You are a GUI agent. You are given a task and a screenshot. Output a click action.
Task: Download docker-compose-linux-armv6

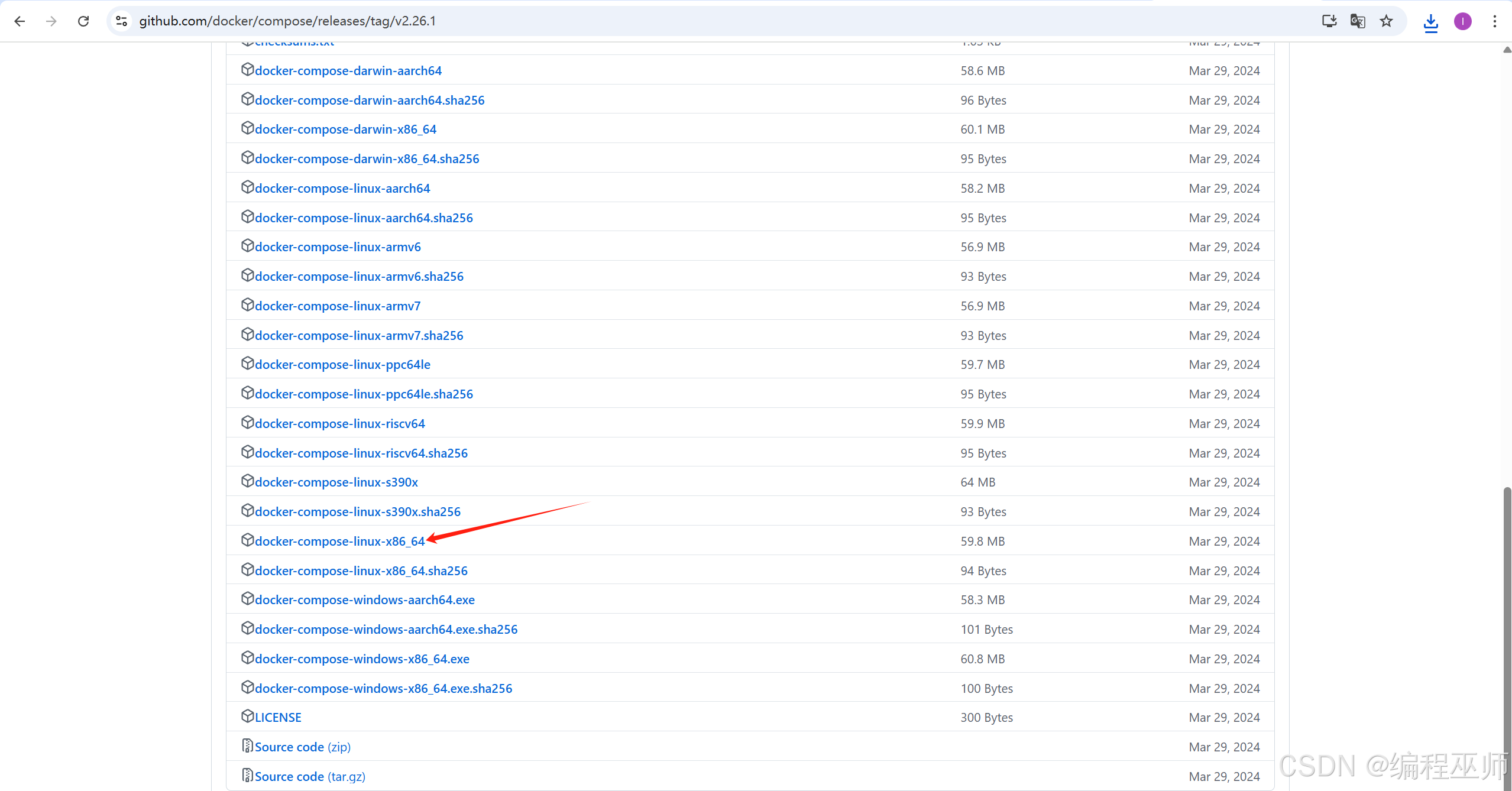click(338, 247)
